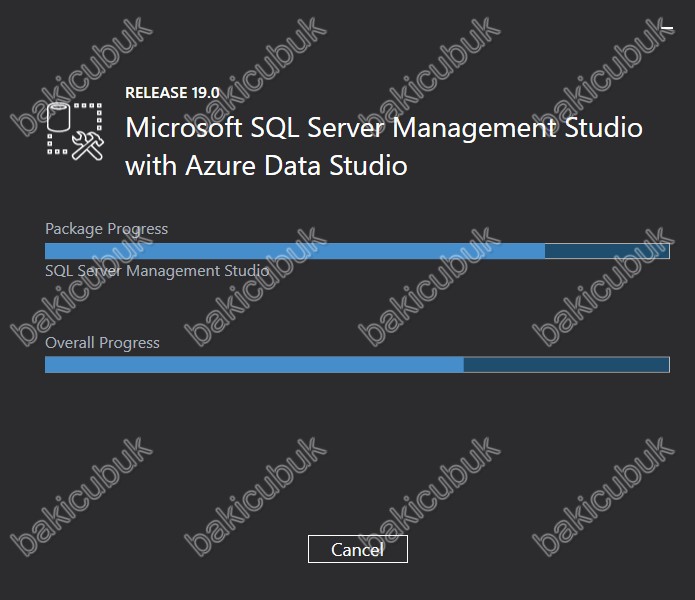
Task: Click the SSMS installer logo icon
Action: click(75, 131)
